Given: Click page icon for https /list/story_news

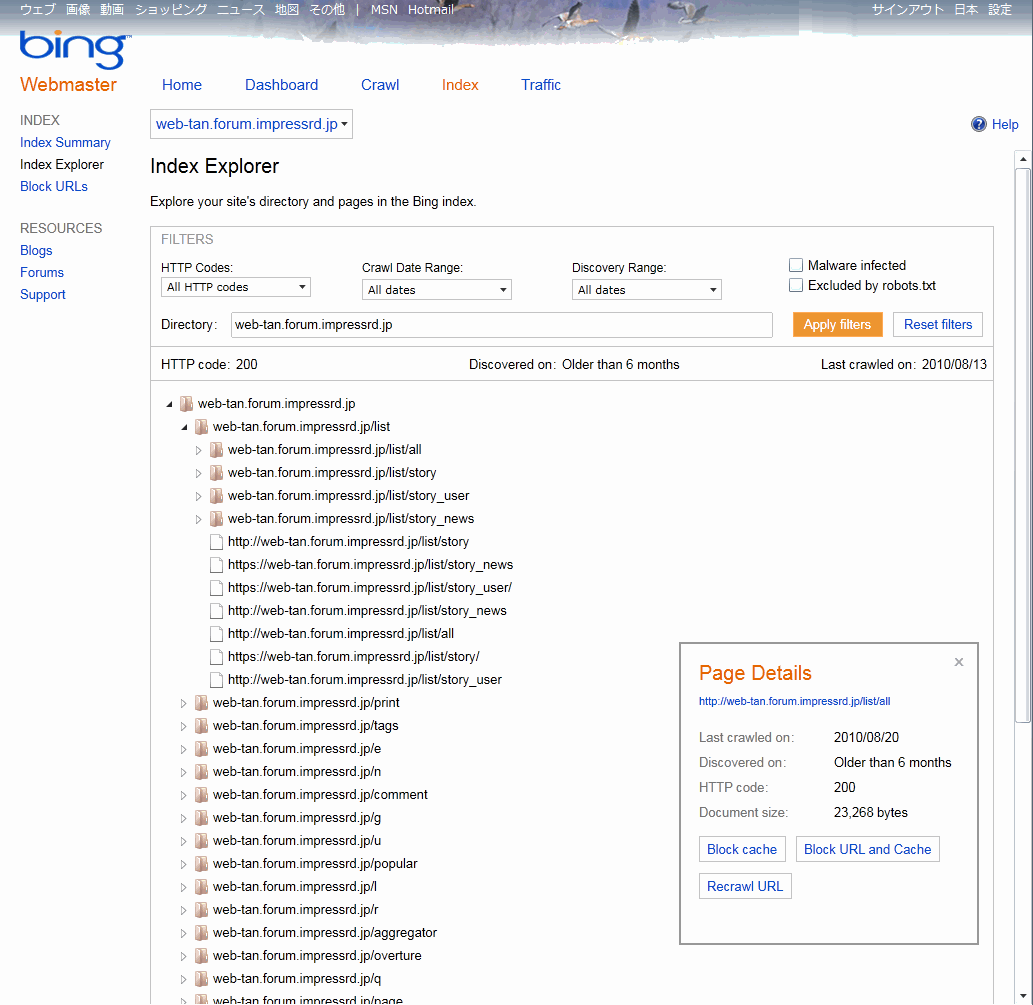Looking at the screenshot, I should point(216,565).
